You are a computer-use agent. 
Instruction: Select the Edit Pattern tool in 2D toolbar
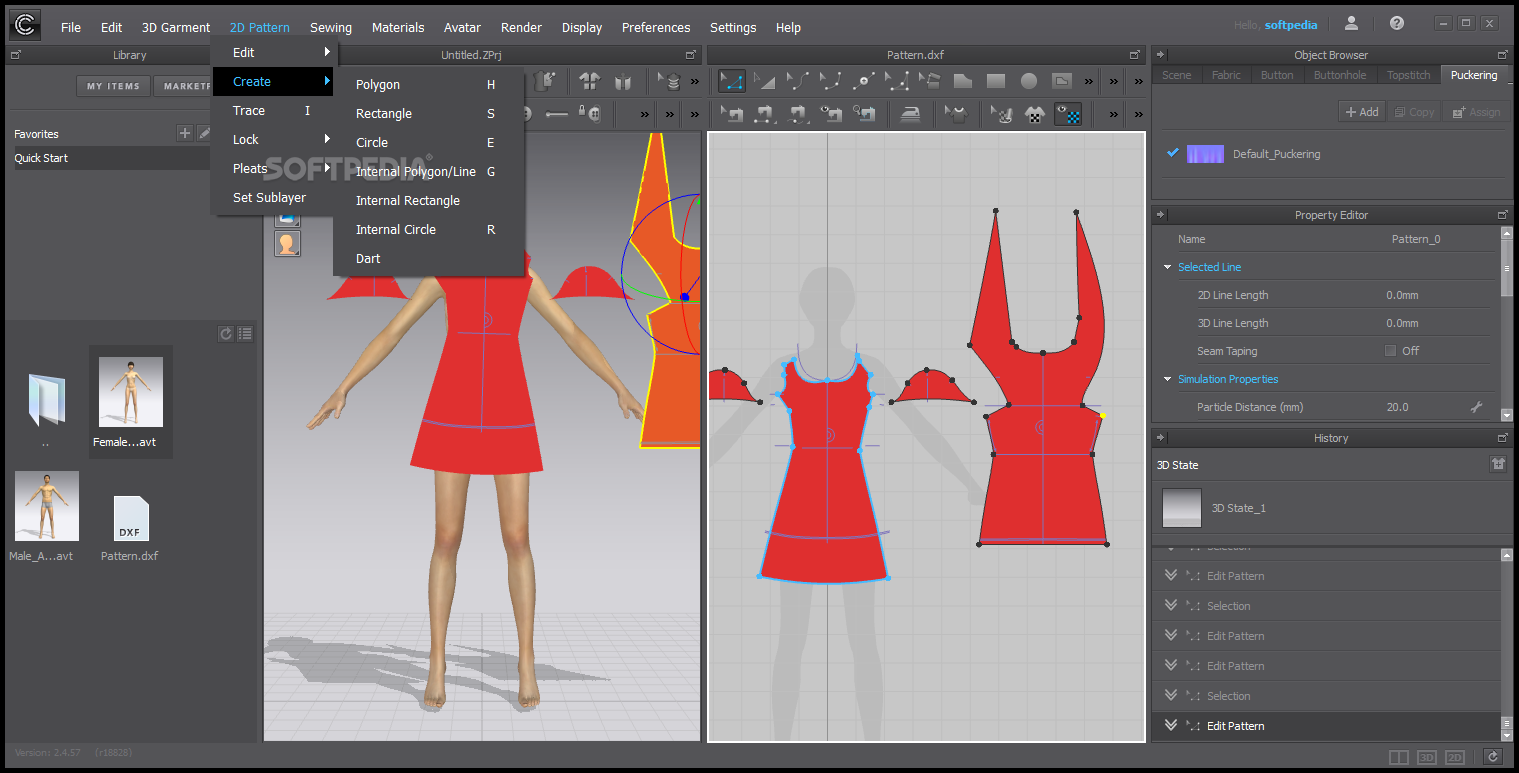coord(732,81)
